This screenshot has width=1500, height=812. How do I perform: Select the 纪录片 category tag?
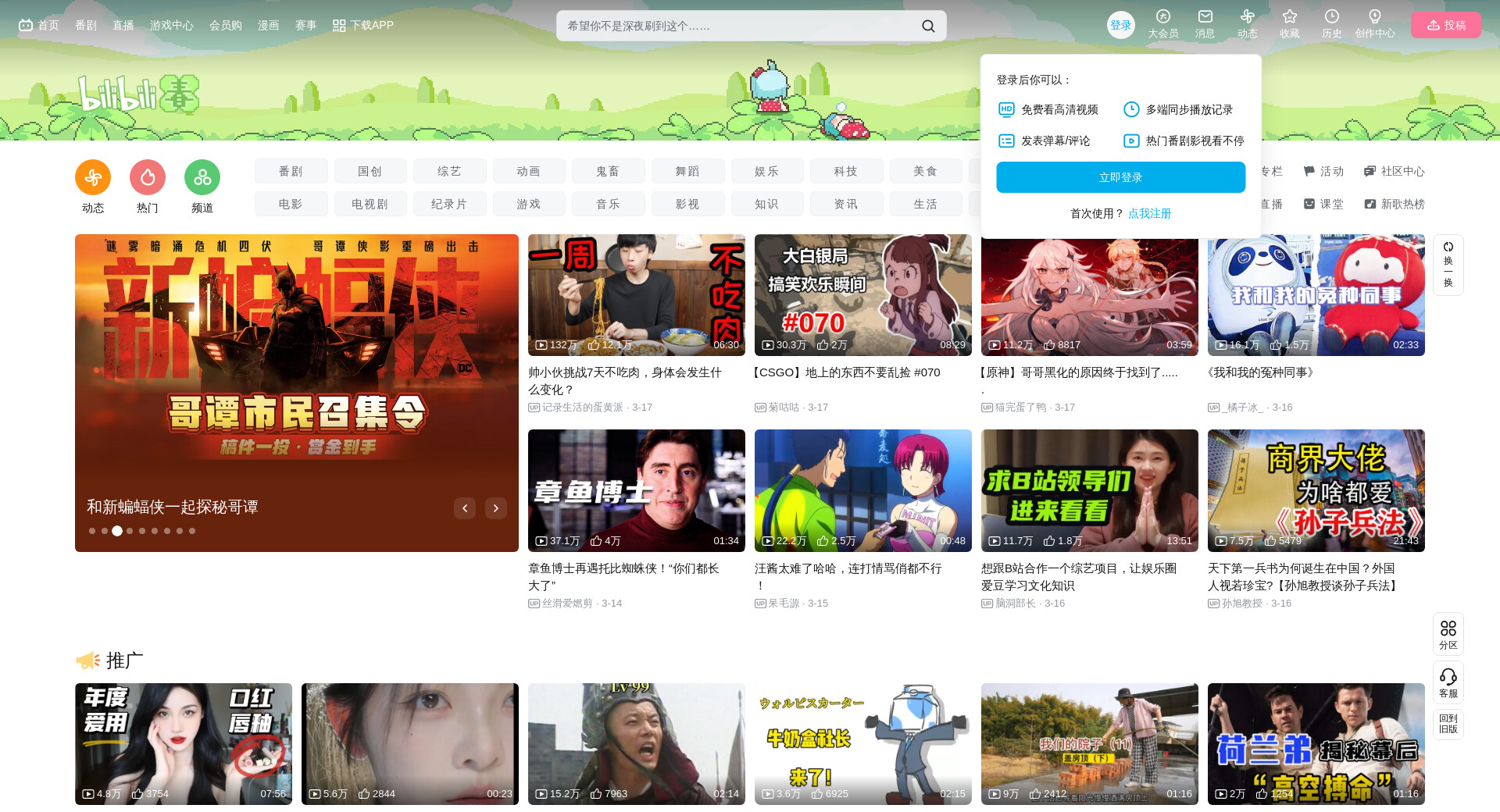[449, 204]
